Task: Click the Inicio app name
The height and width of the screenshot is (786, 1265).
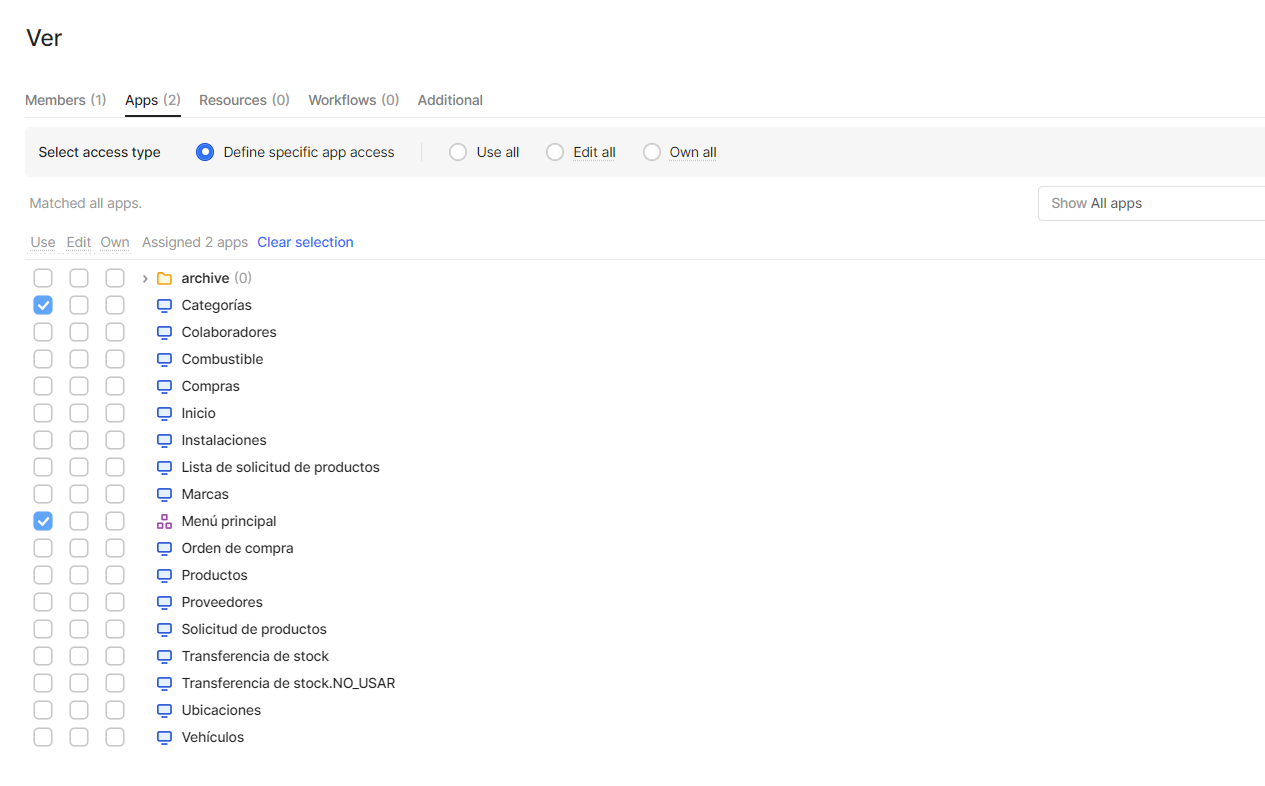Action: click(198, 413)
